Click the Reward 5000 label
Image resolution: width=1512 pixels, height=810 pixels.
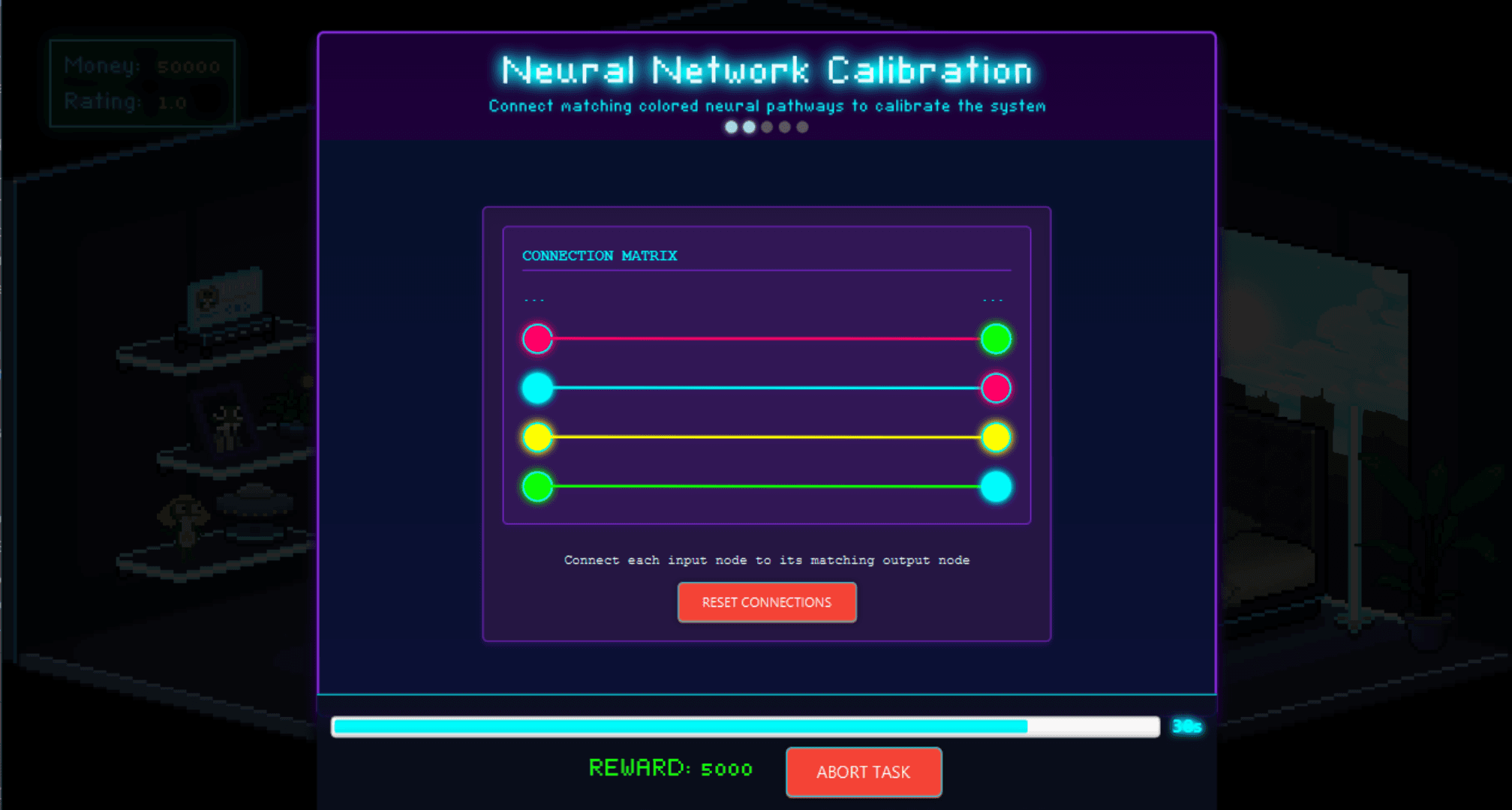click(x=670, y=768)
